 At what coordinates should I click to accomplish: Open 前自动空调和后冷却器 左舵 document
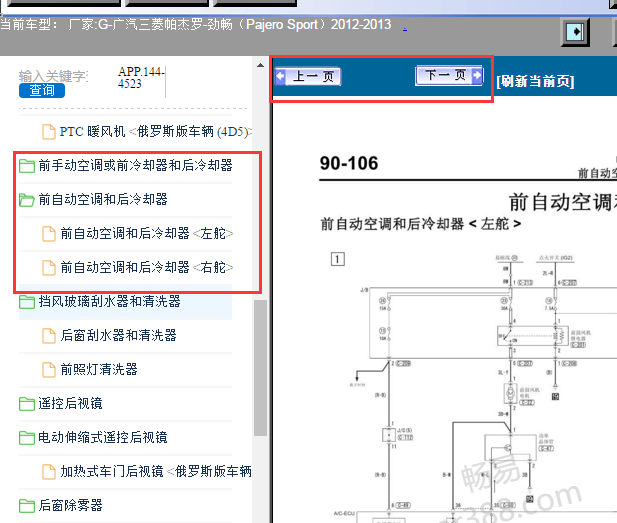(147, 234)
